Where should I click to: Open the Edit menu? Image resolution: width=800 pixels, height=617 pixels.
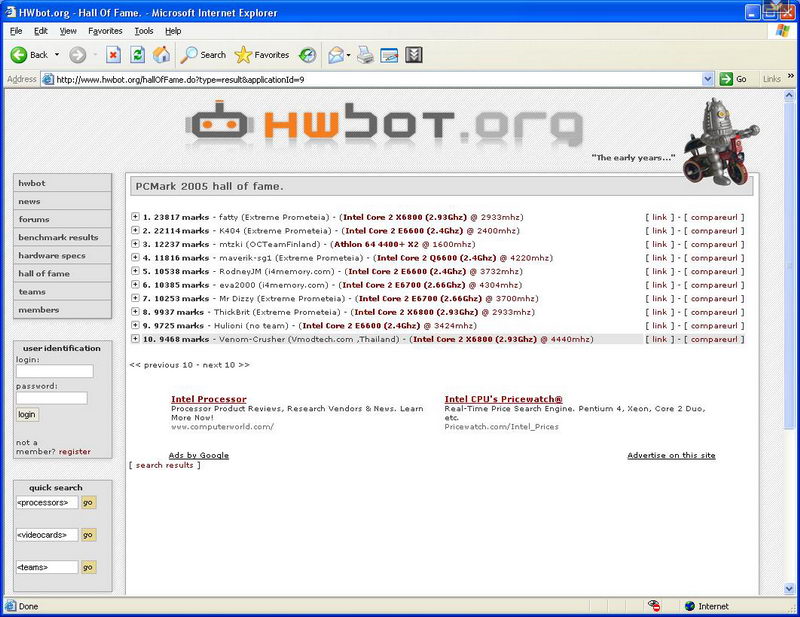click(41, 31)
